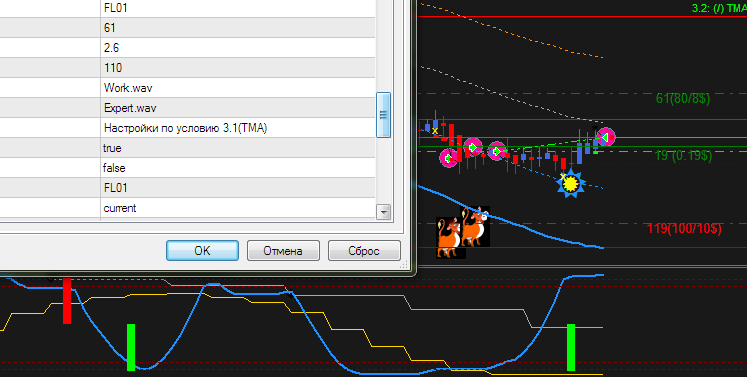The width and height of the screenshot is (747, 377).
Task: Select the "FL01" cell just above "61"
Action: click(238, 9)
